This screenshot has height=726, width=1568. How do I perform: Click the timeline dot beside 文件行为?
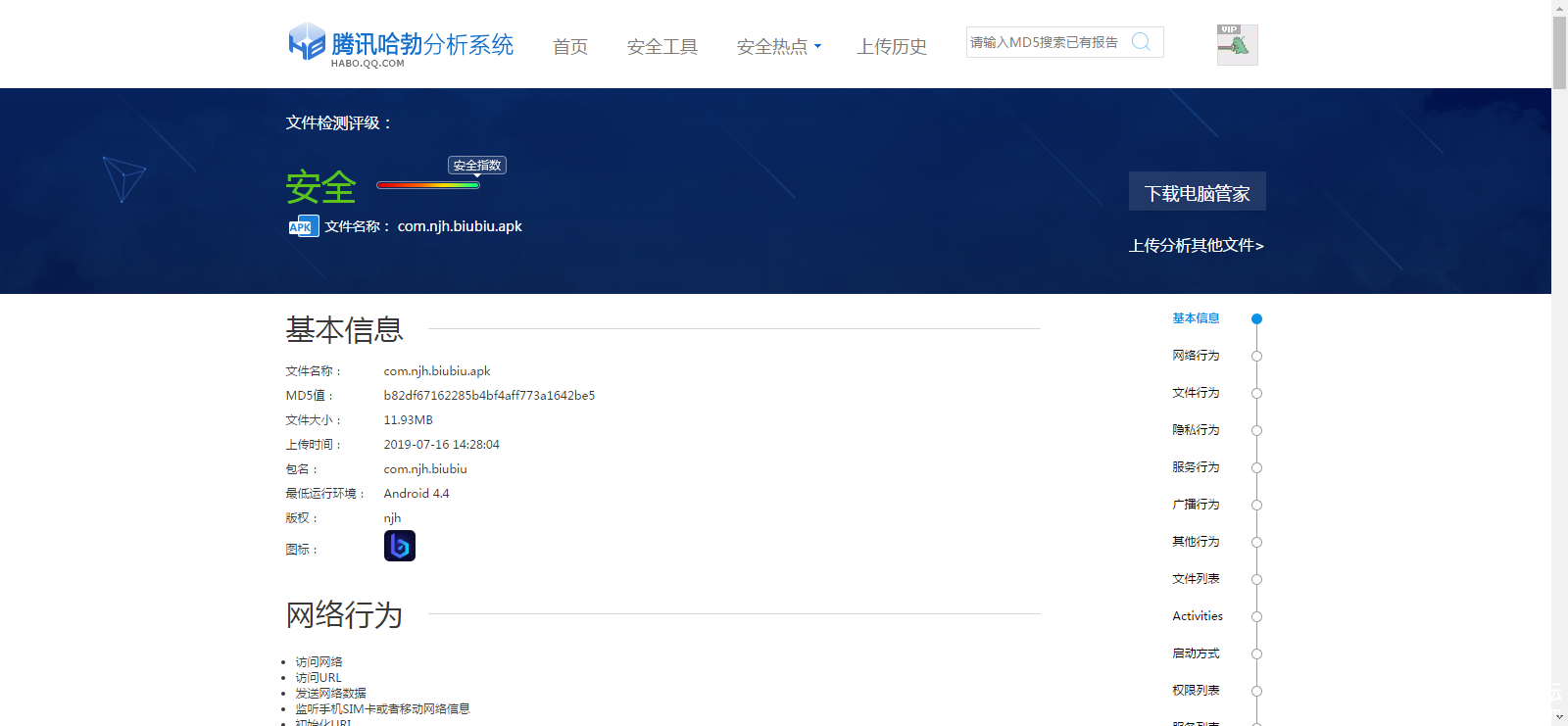click(x=1256, y=393)
